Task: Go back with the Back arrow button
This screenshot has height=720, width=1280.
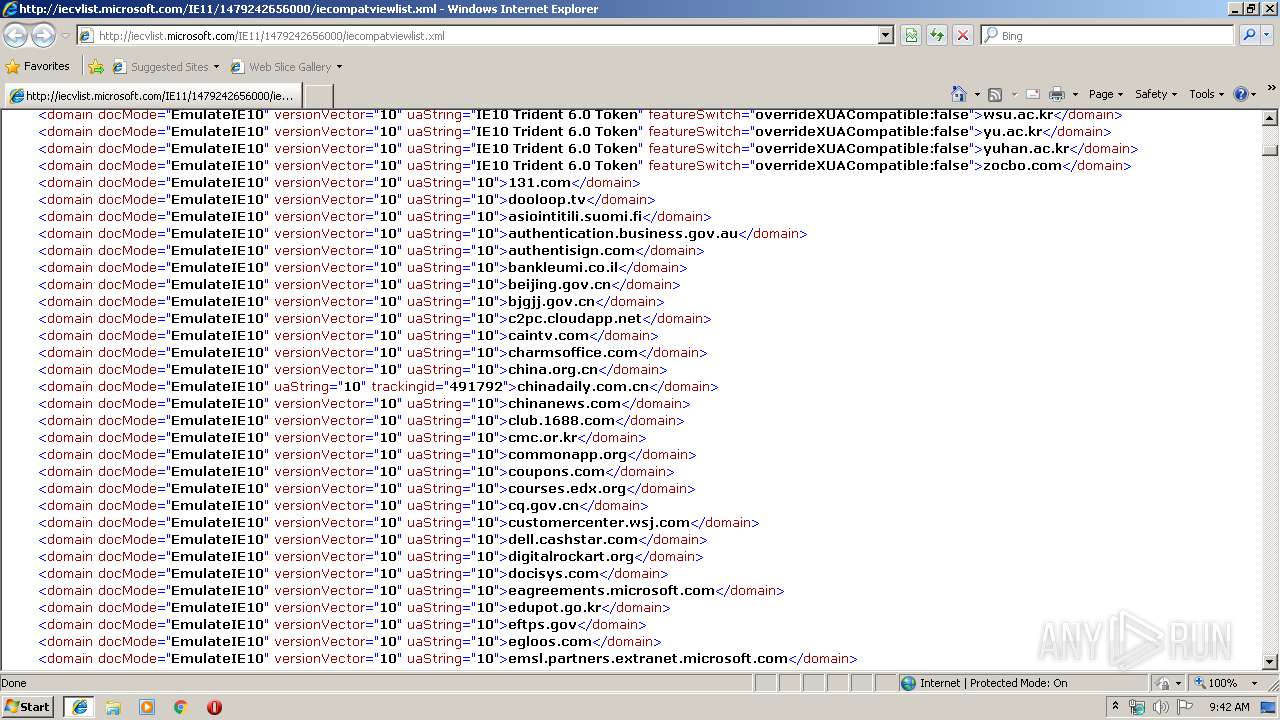Action: coord(16,36)
